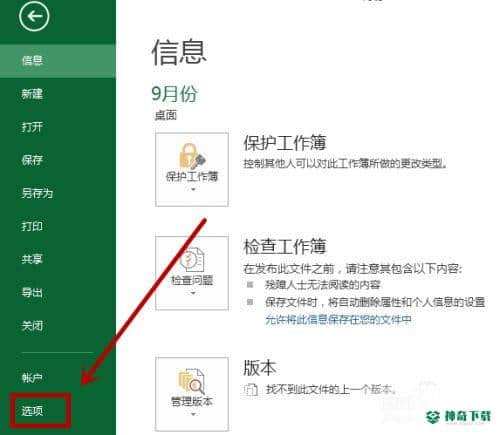Click the Check for Issues document icon
Screen dimensions: 500x435
click(192, 259)
